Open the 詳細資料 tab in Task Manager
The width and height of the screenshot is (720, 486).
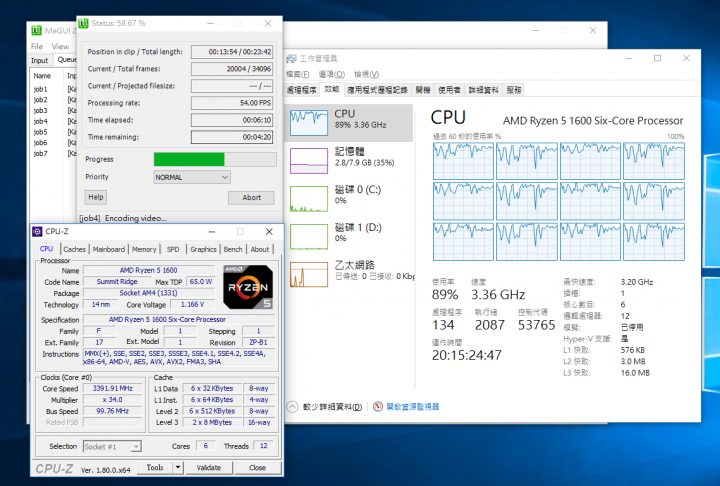tap(483, 90)
